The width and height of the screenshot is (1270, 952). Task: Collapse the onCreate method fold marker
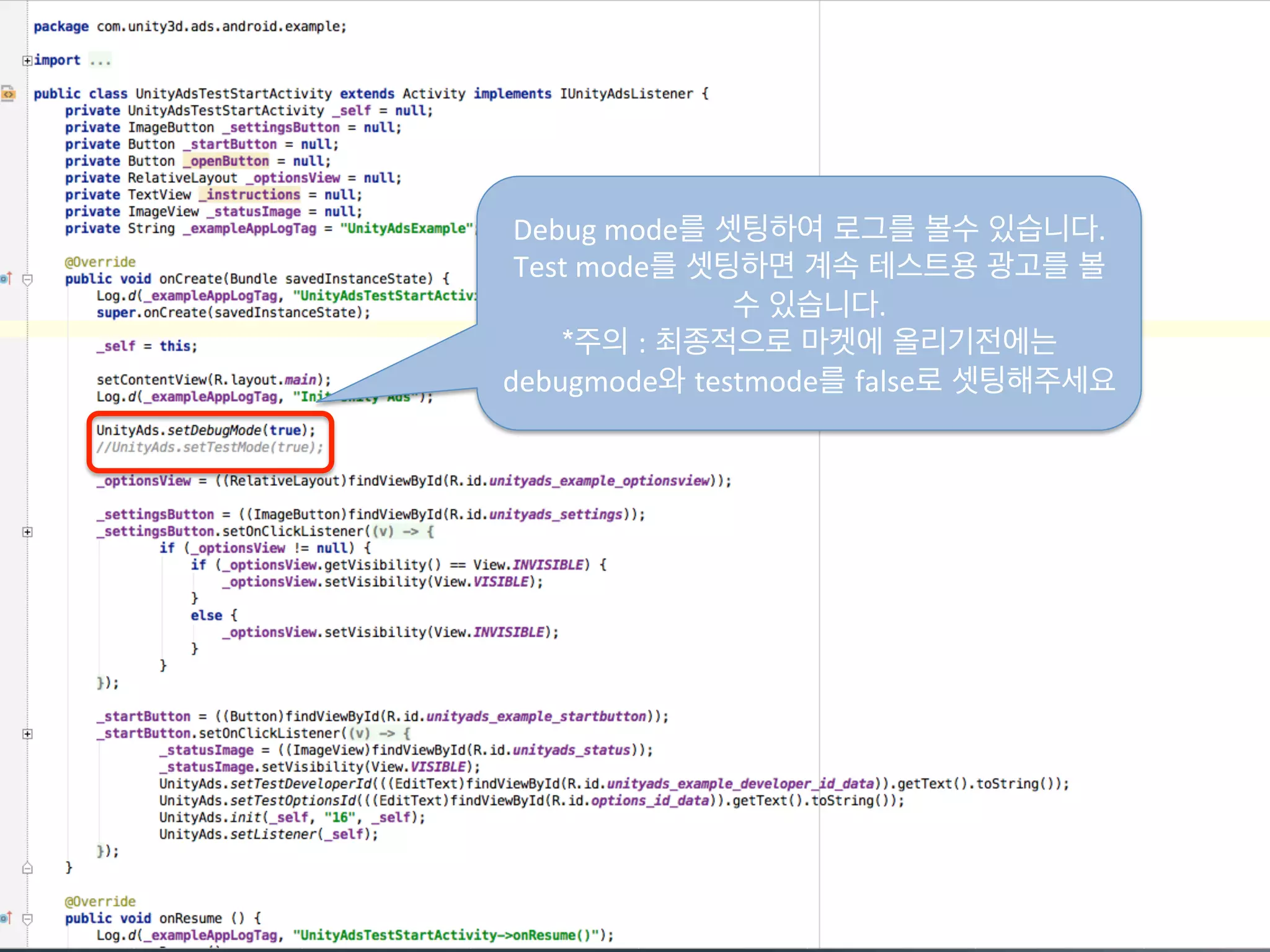[27, 280]
